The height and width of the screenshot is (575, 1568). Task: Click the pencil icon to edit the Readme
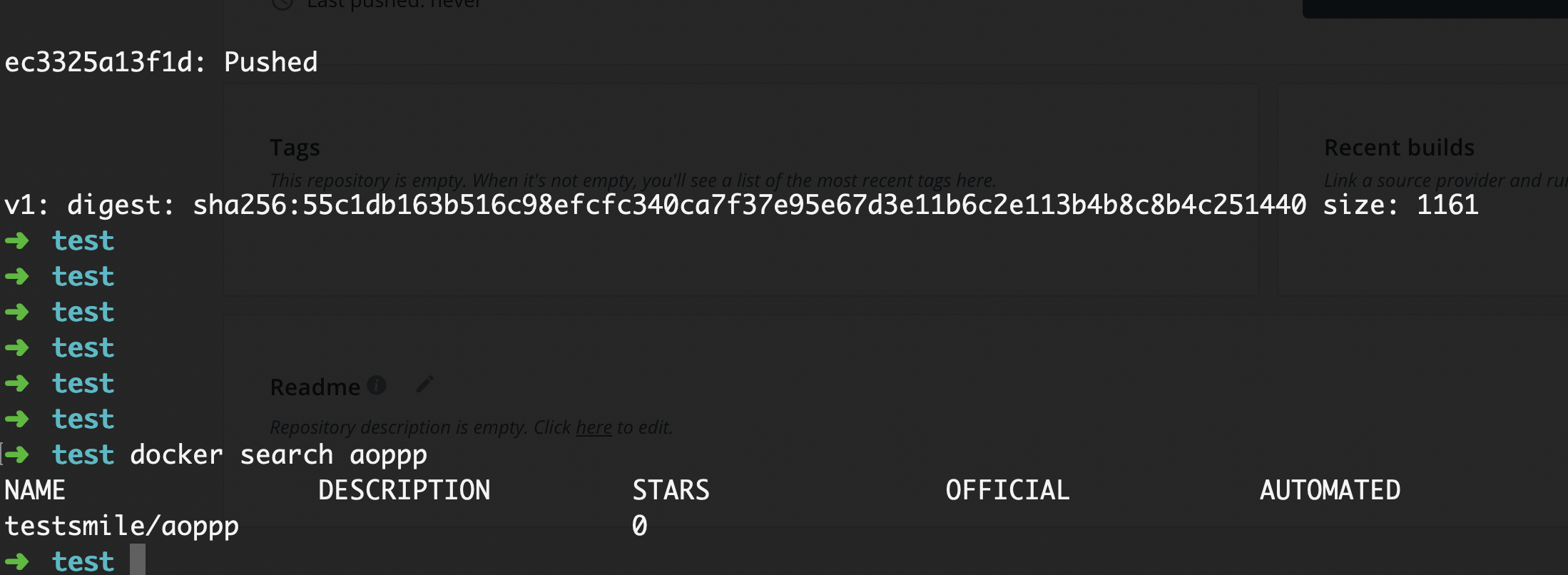coord(424,384)
